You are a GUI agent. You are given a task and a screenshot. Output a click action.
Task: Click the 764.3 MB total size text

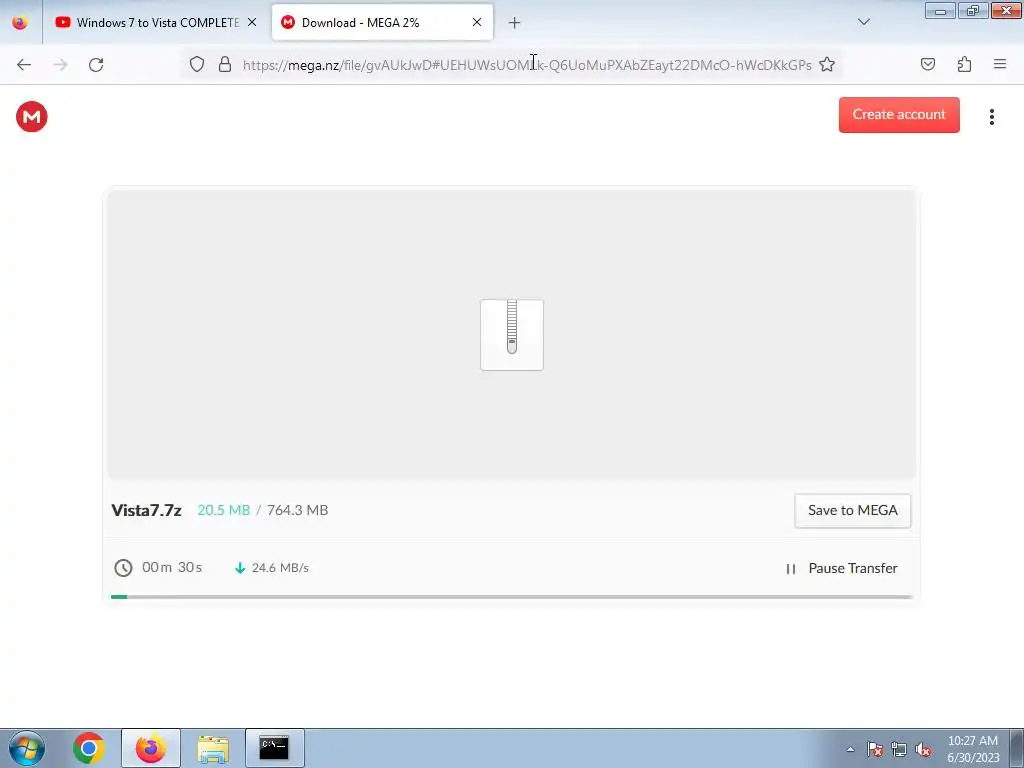click(x=297, y=510)
